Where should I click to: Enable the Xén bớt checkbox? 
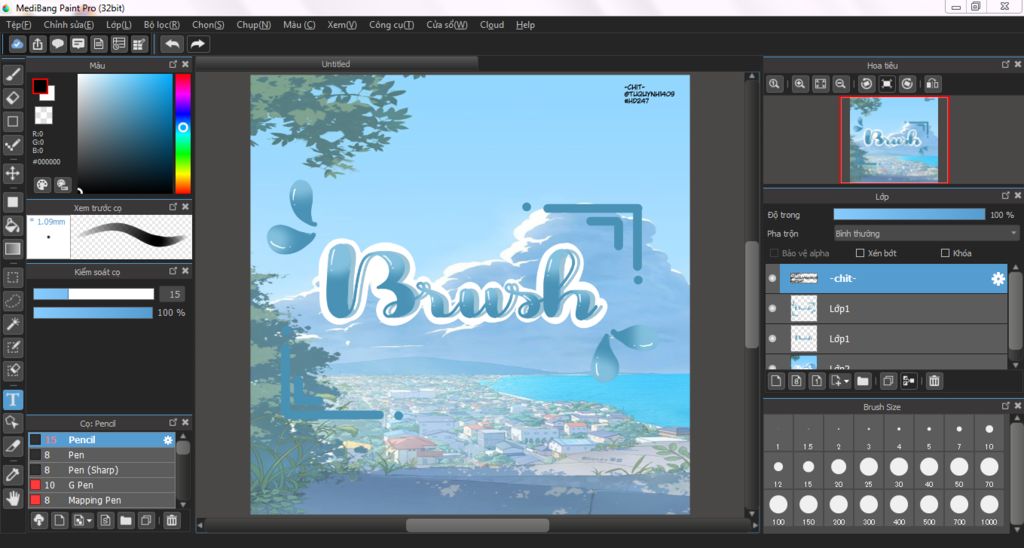pyautogui.click(x=860, y=253)
